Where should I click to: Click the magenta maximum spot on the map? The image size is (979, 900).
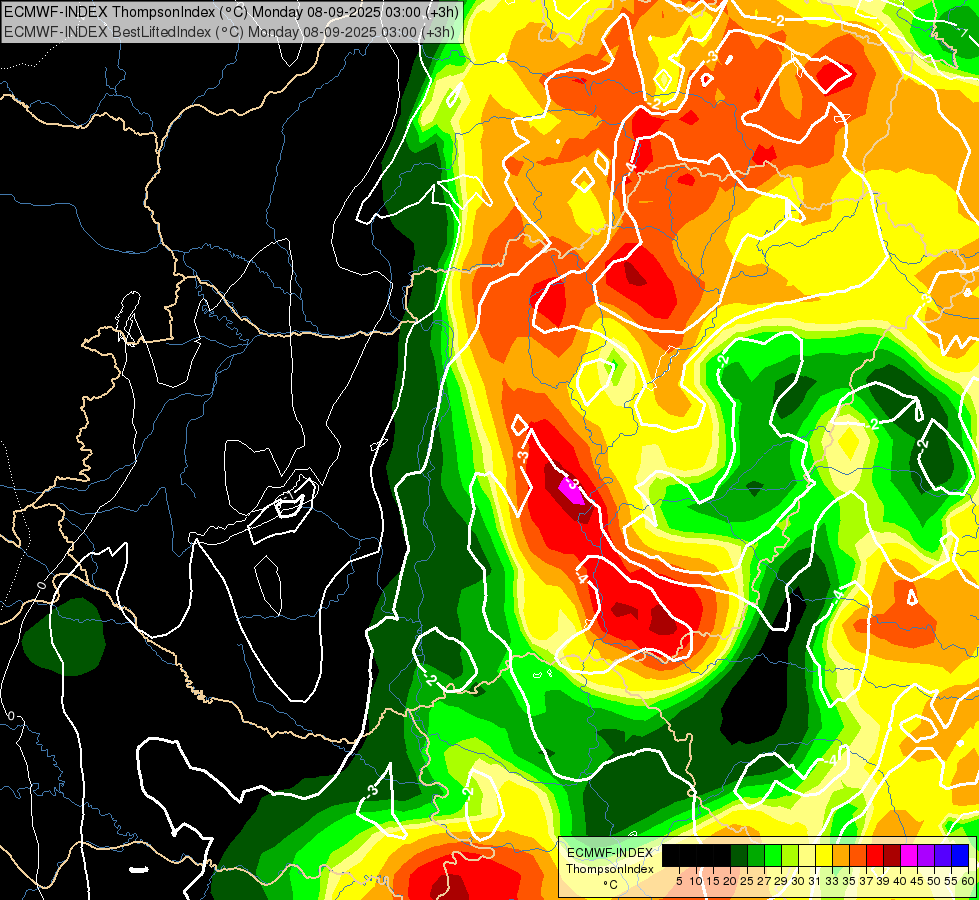pos(571,491)
